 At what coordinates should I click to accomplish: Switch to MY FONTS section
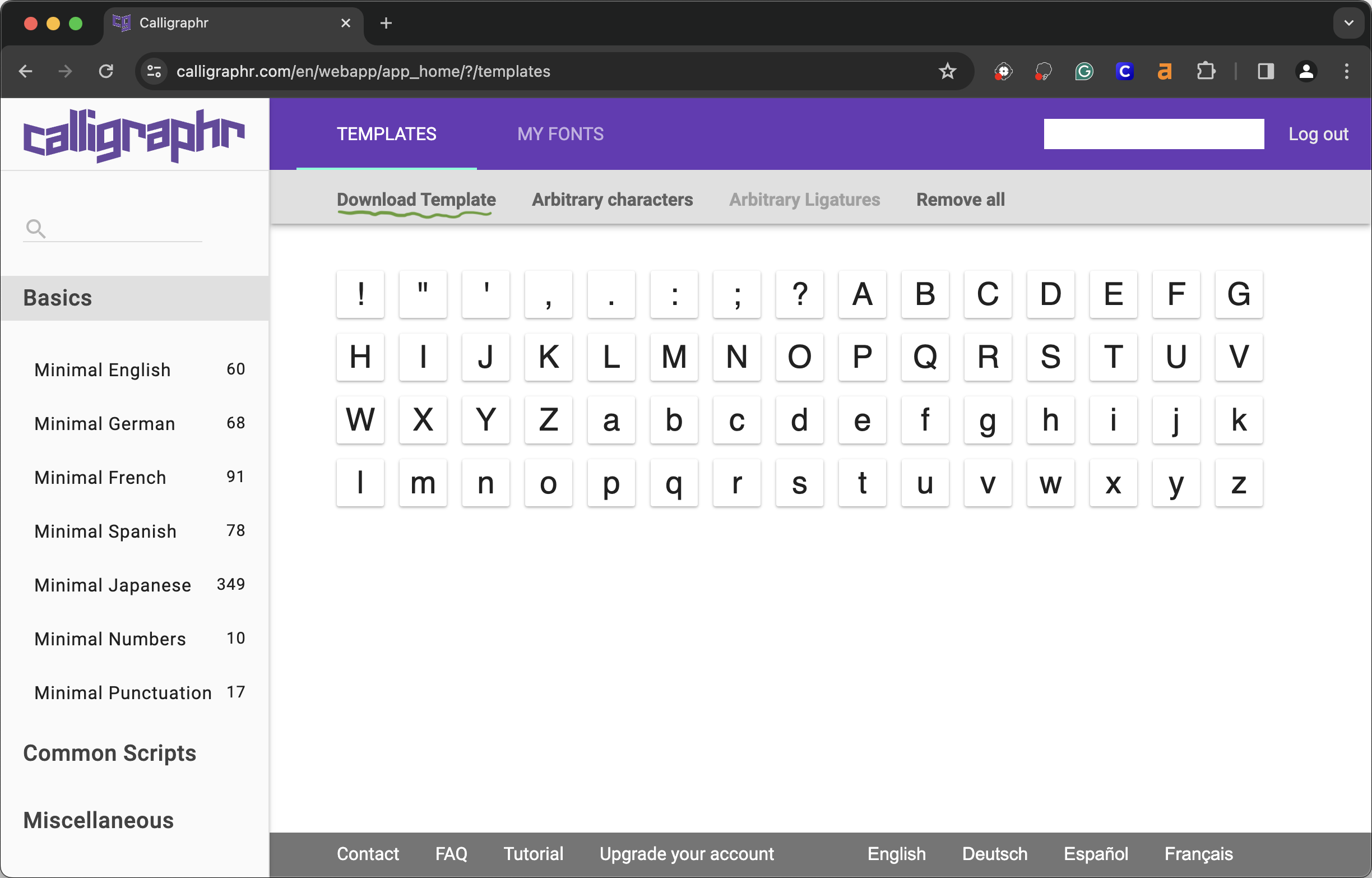pos(561,133)
